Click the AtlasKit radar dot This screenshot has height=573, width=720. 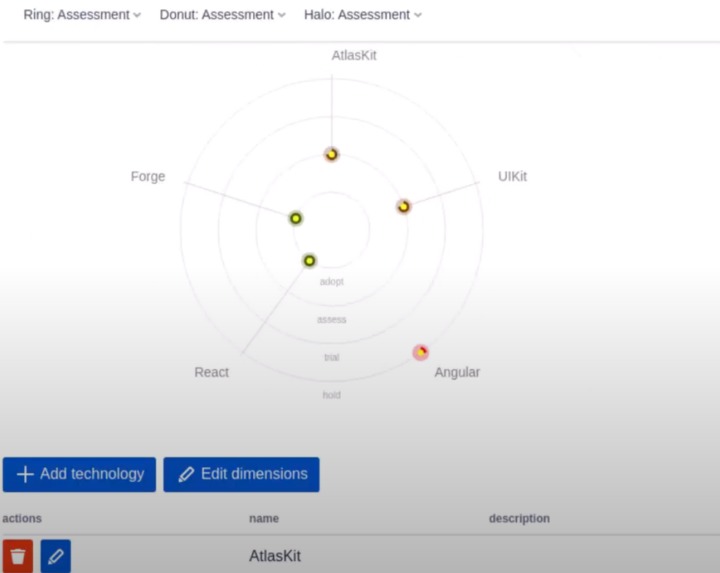(x=332, y=155)
